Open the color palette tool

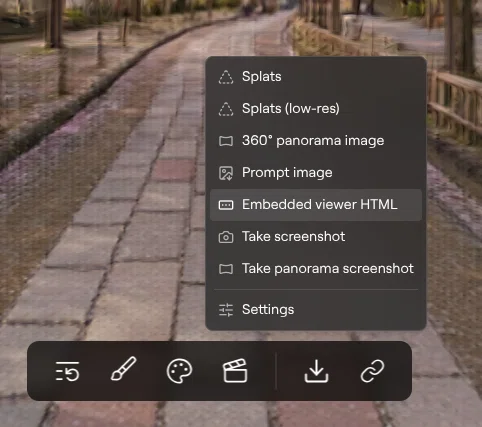coord(179,371)
